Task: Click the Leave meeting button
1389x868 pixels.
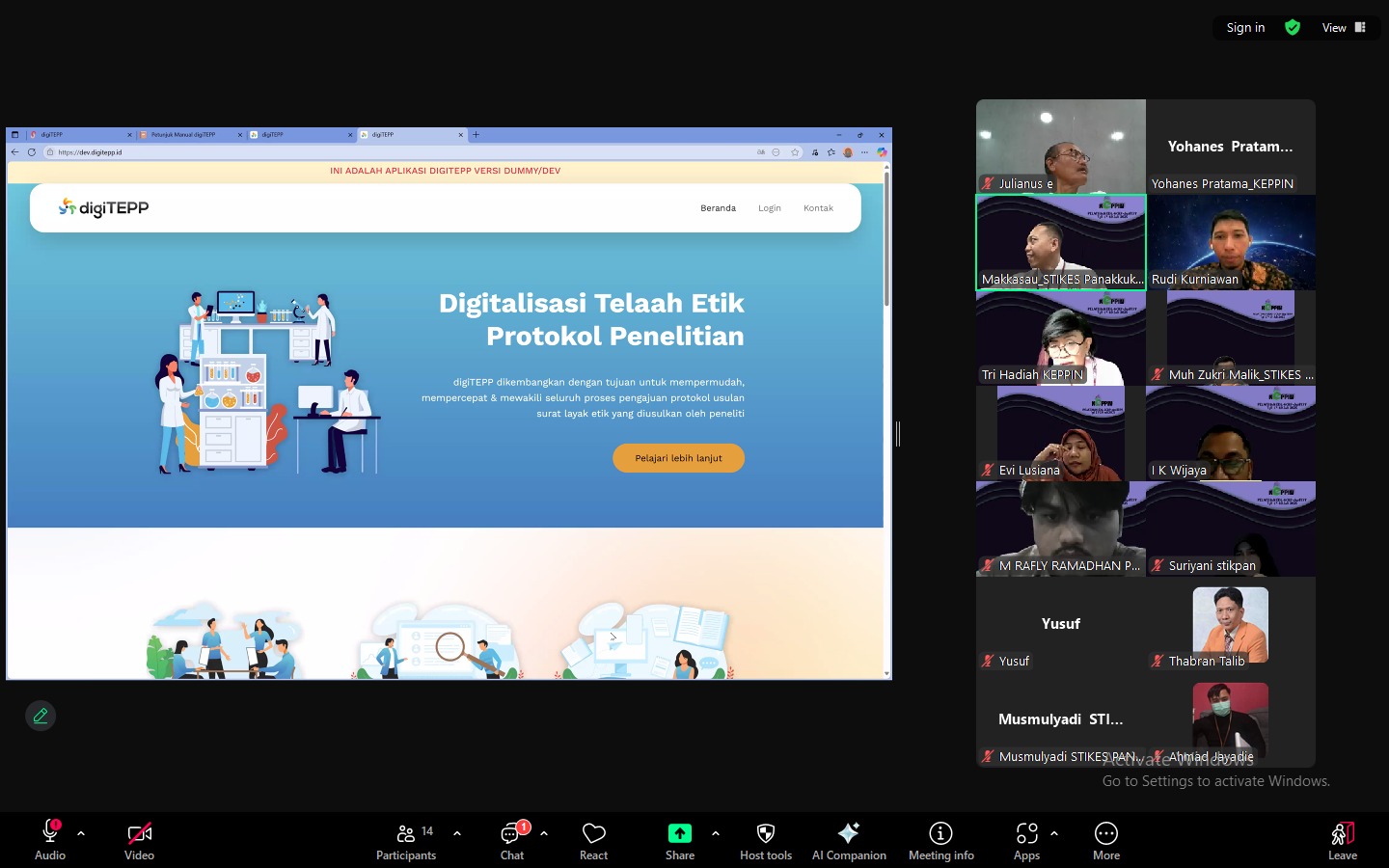Action: pyautogui.click(x=1343, y=841)
